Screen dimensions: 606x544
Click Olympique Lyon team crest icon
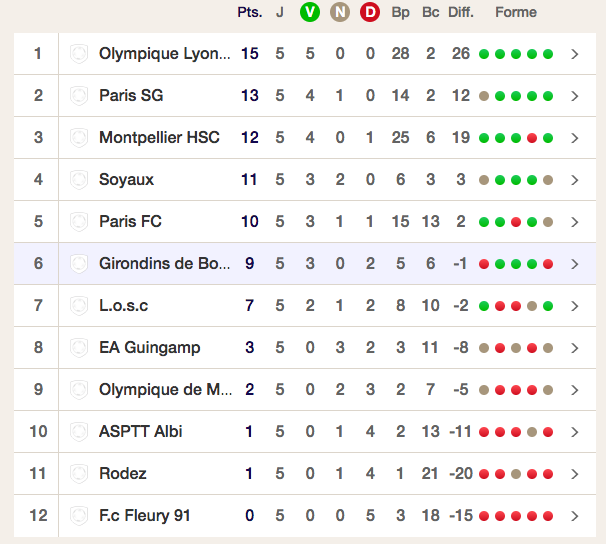point(79,54)
